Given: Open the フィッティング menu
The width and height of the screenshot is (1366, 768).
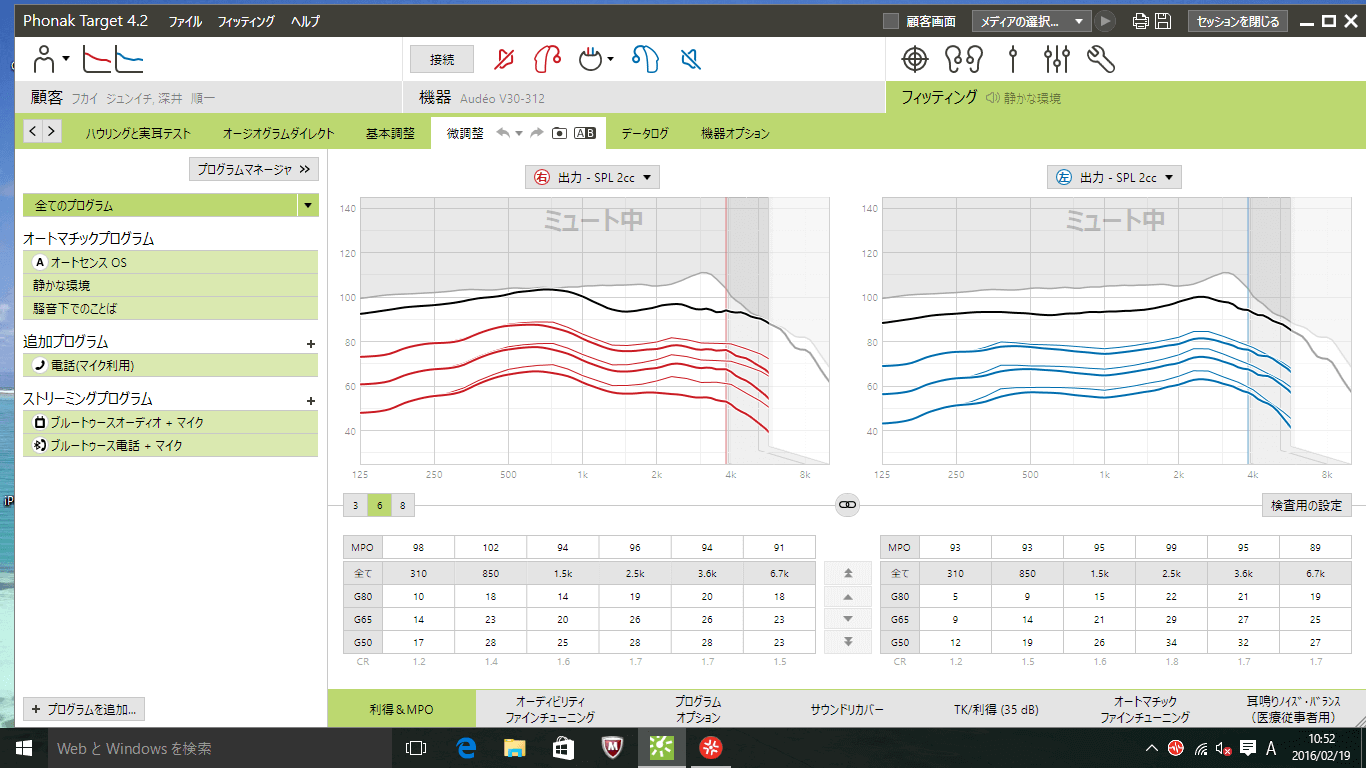Looking at the screenshot, I should pyautogui.click(x=246, y=21).
